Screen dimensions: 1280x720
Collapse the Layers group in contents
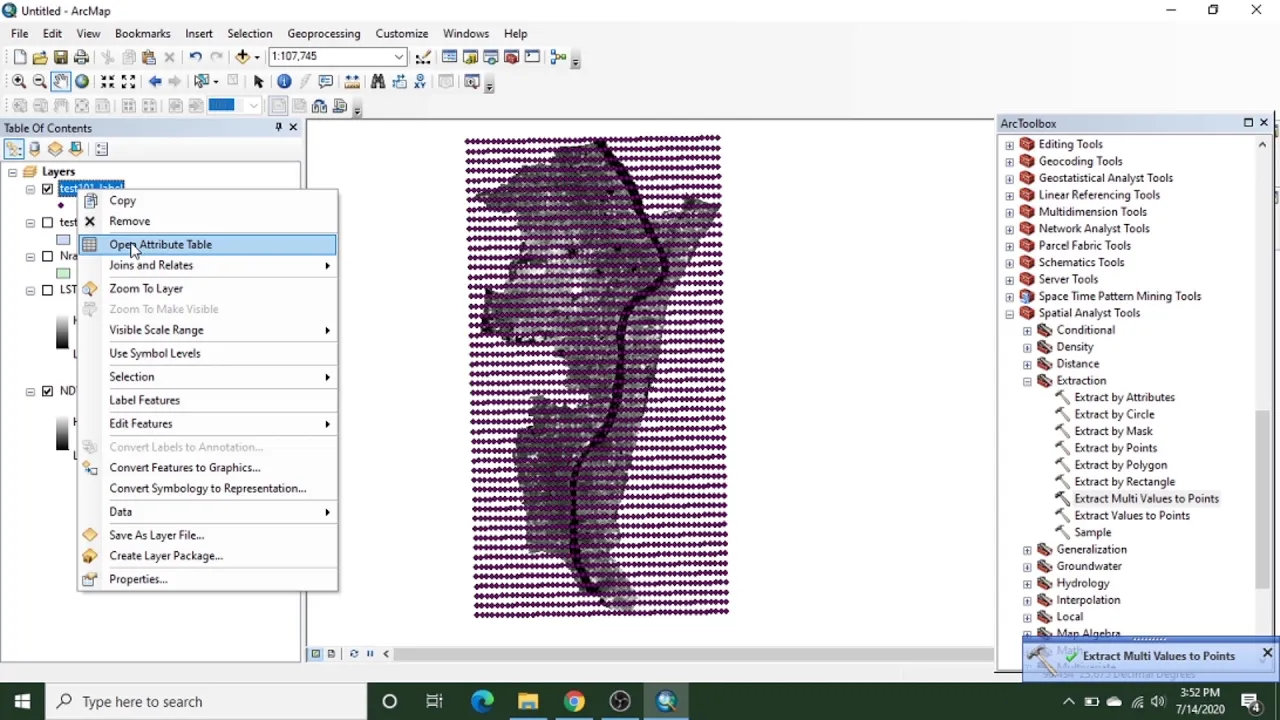point(12,172)
